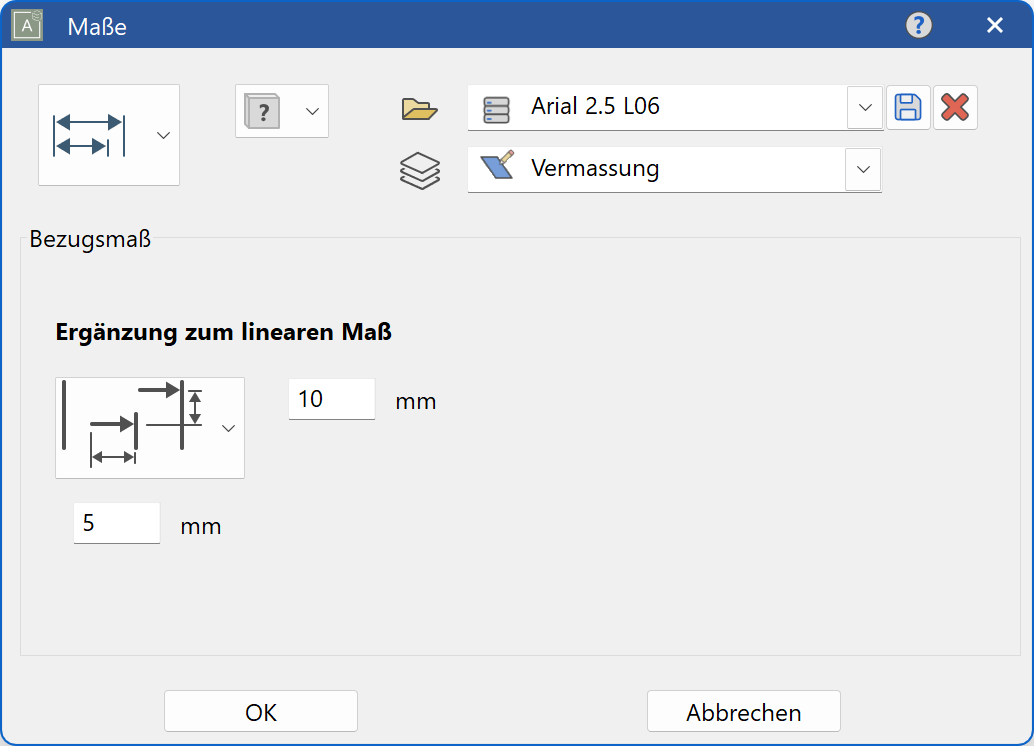Click the 10 mm value field
The height and width of the screenshot is (746, 1034).
(331, 398)
